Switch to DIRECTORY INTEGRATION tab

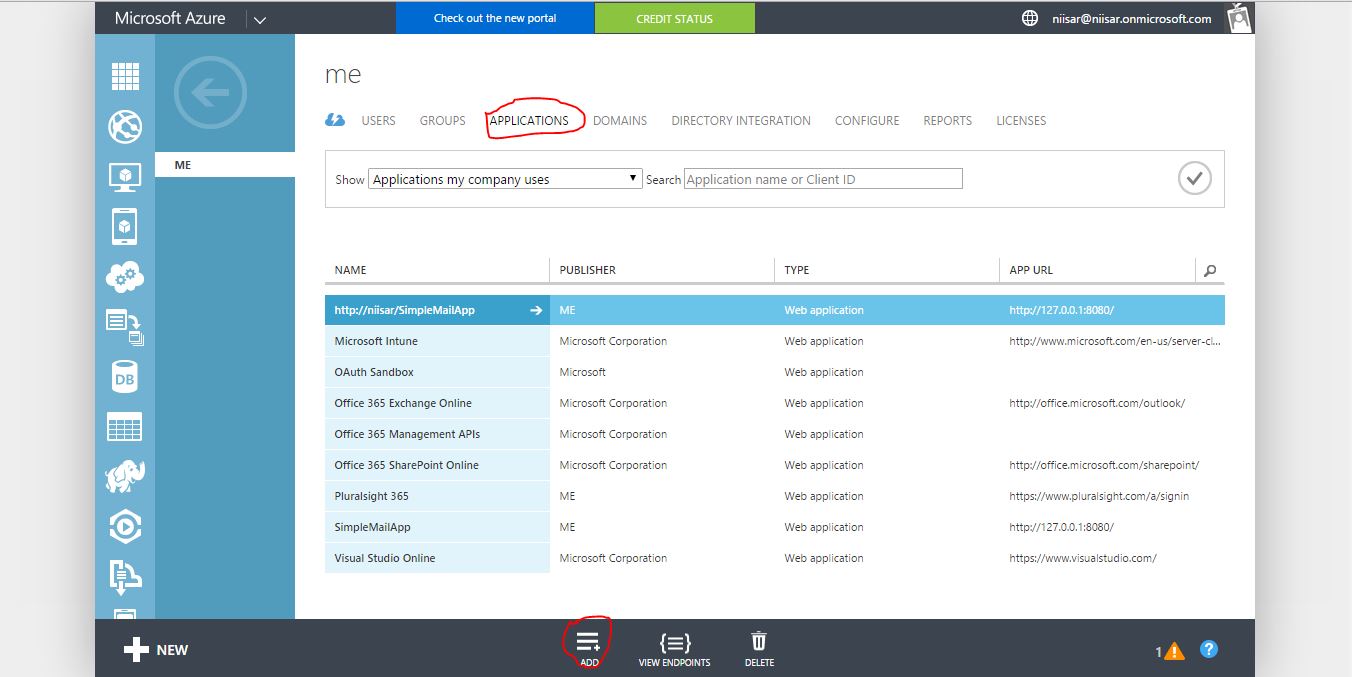tap(741, 120)
